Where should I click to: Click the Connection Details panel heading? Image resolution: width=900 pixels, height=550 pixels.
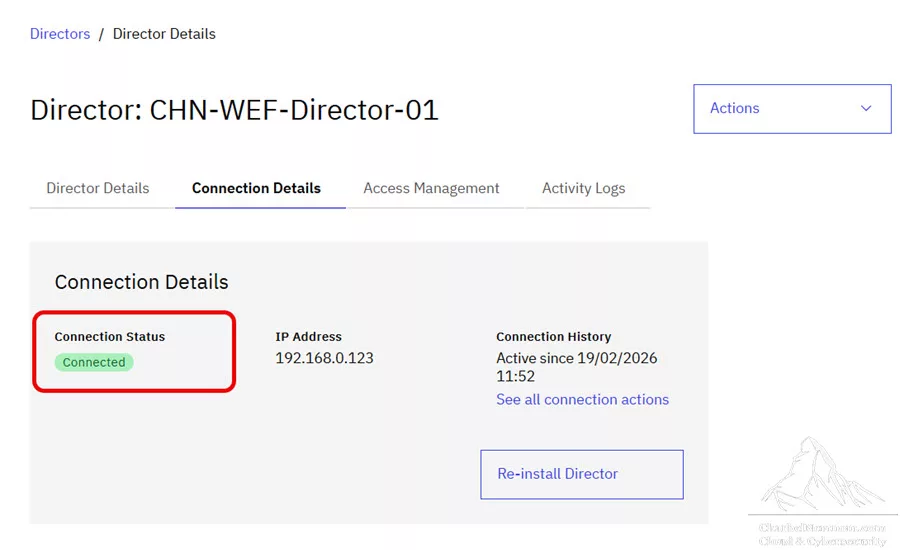coord(142,282)
